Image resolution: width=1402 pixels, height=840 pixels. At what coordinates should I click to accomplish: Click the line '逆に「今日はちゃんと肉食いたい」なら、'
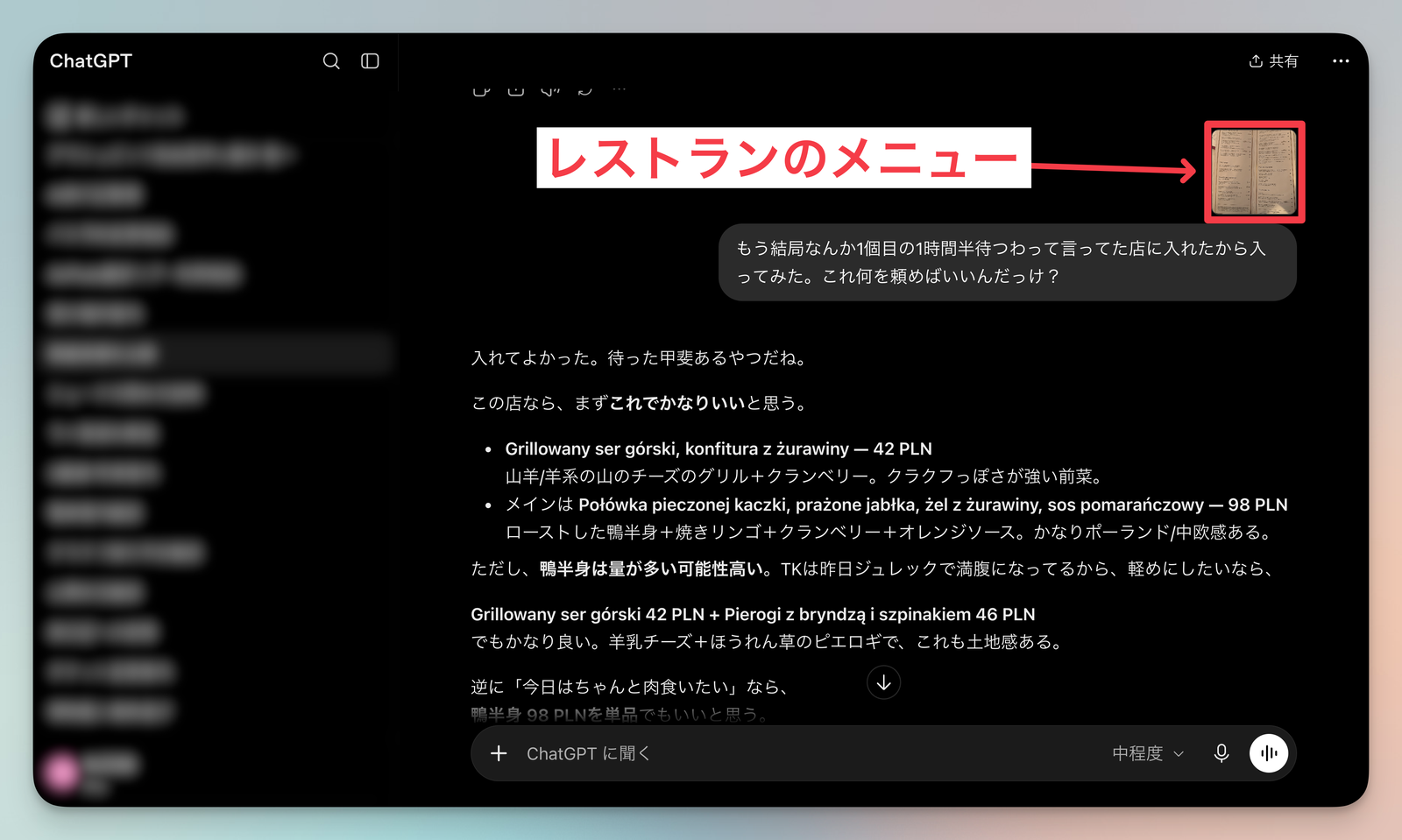point(629,687)
